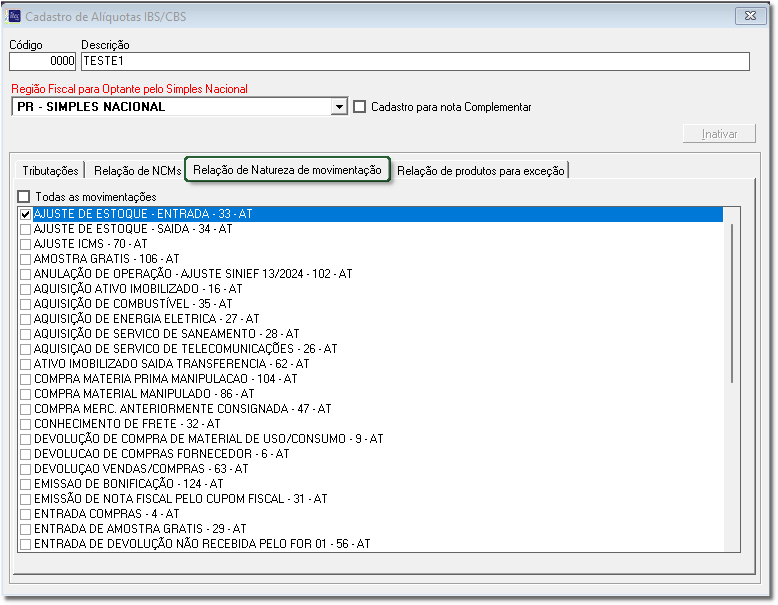Screen dimensions: 778x605
Task: Enable COMPRA MATERIA PRIMA MANIPULACAO checkbox
Action: click(25, 379)
